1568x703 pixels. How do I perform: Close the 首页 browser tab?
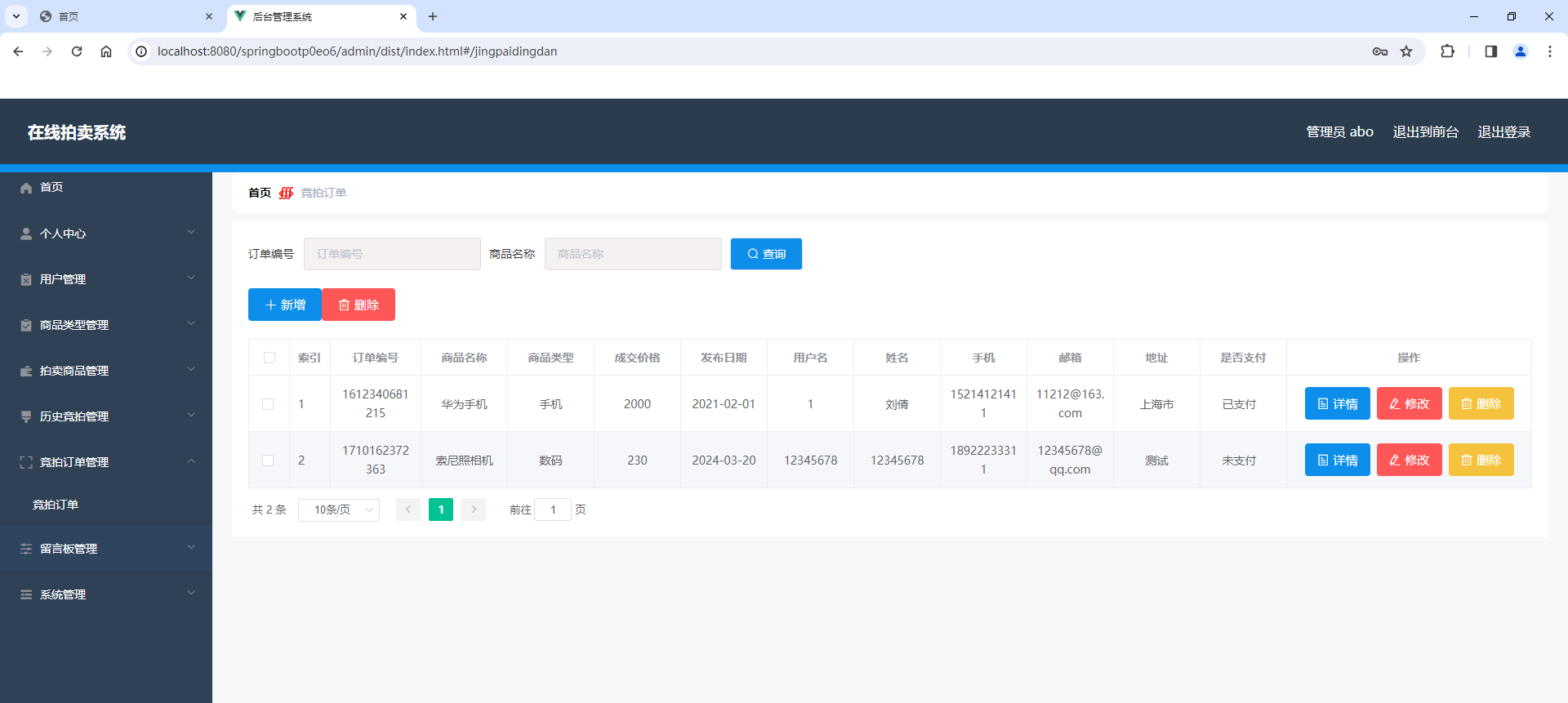click(209, 16)
